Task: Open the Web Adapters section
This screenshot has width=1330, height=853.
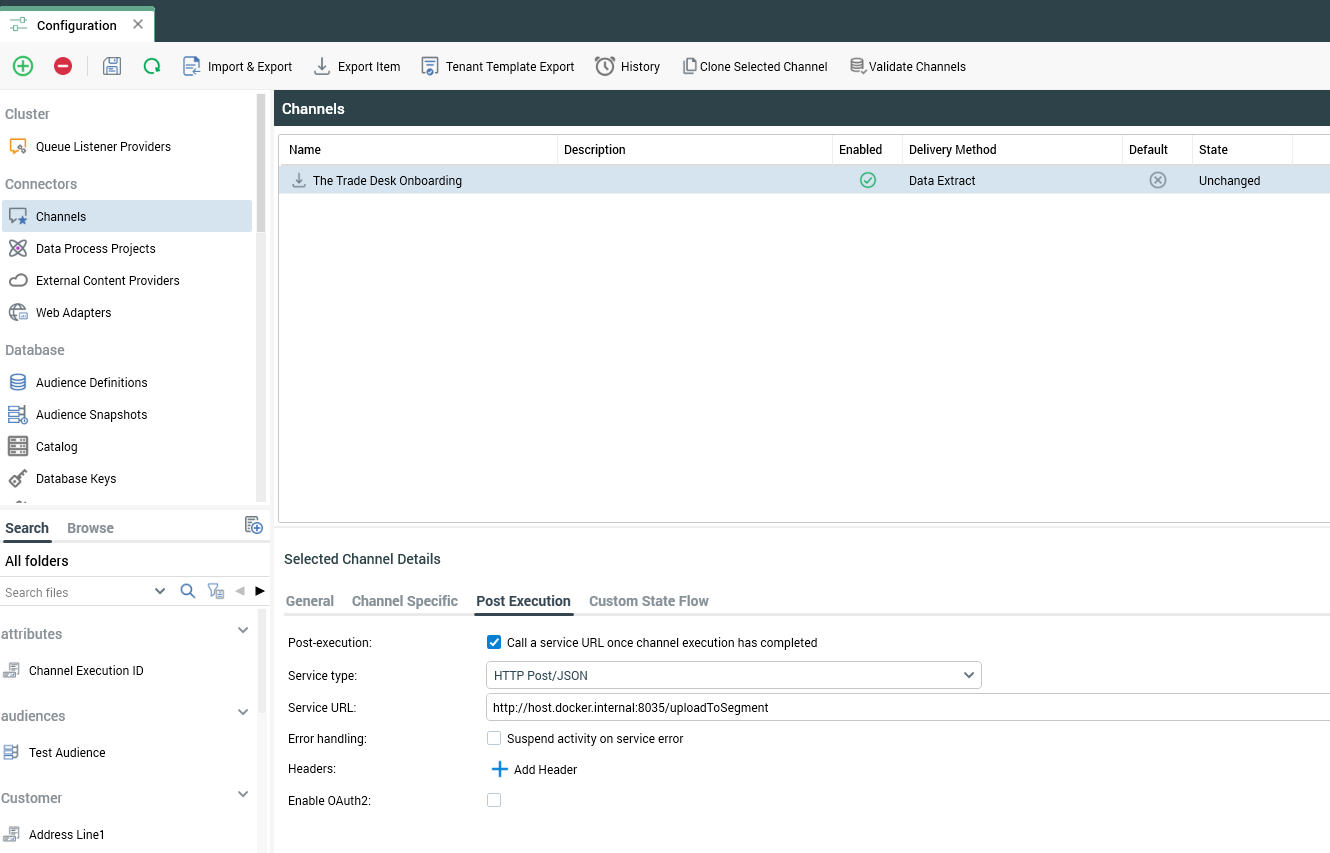Action: (74, 312)
